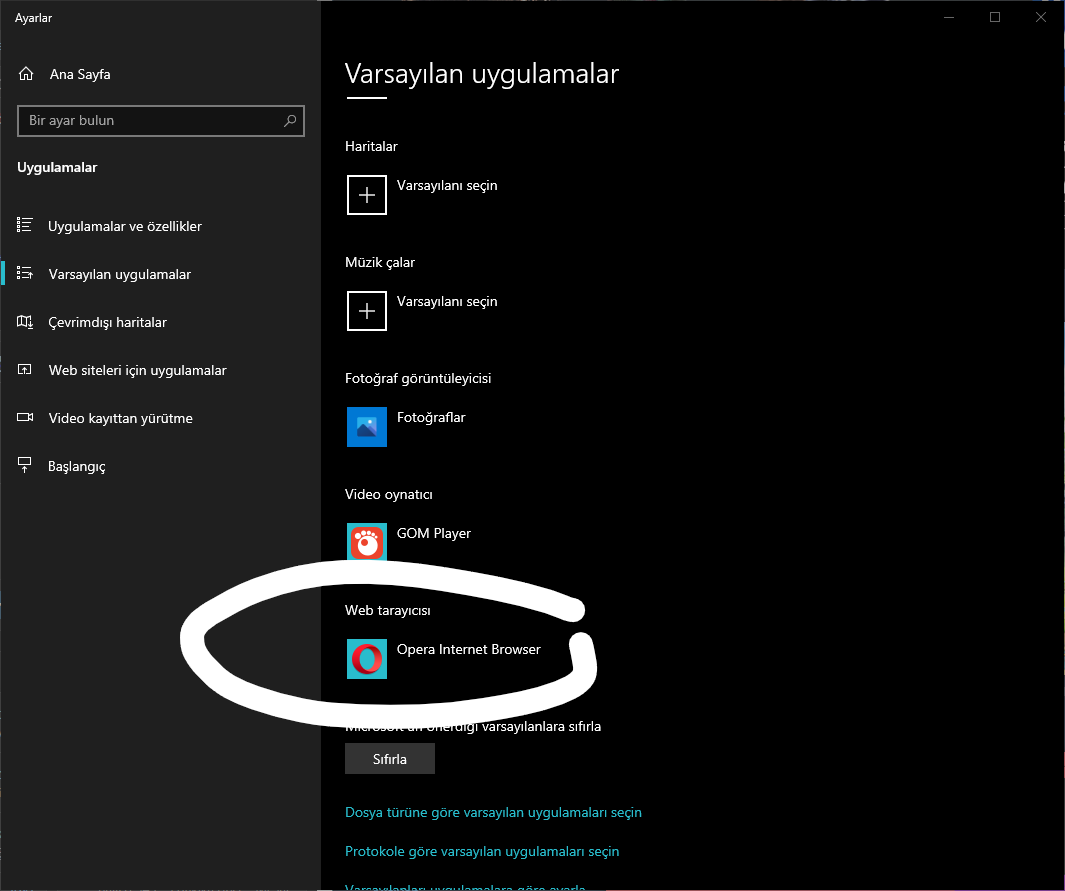This screenshot has width=1065, height=891.
Task: Change browser via Opera Internet Browser label
Action: (469, 649)
